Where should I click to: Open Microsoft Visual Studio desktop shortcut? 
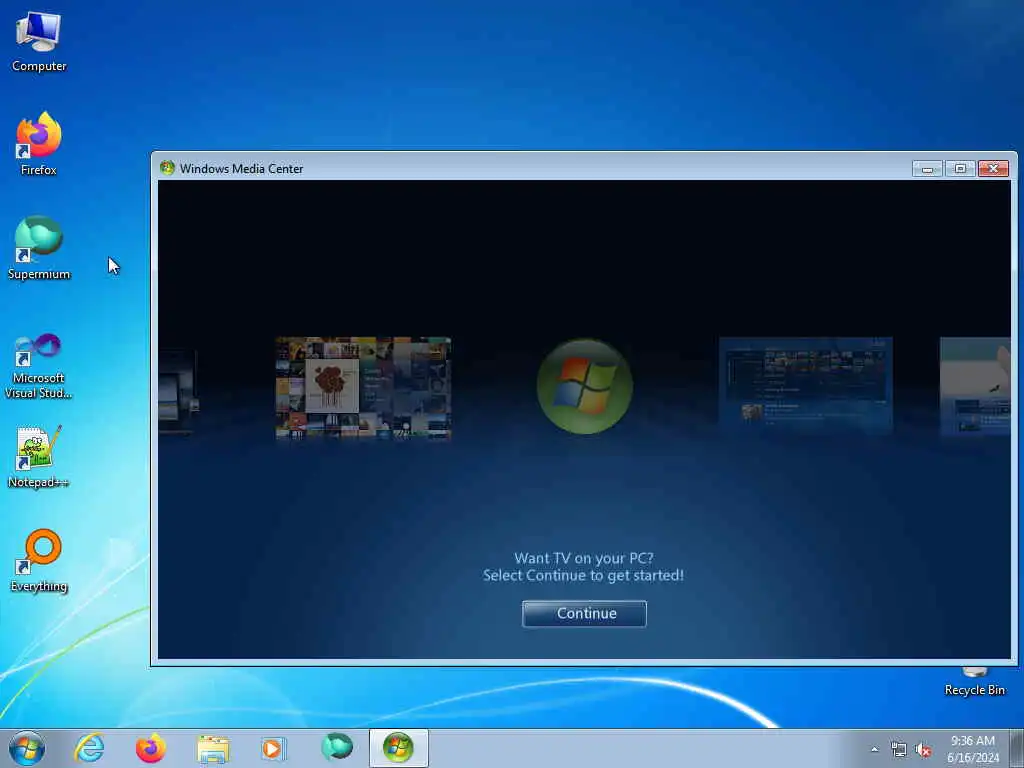[x=39, y=366]
